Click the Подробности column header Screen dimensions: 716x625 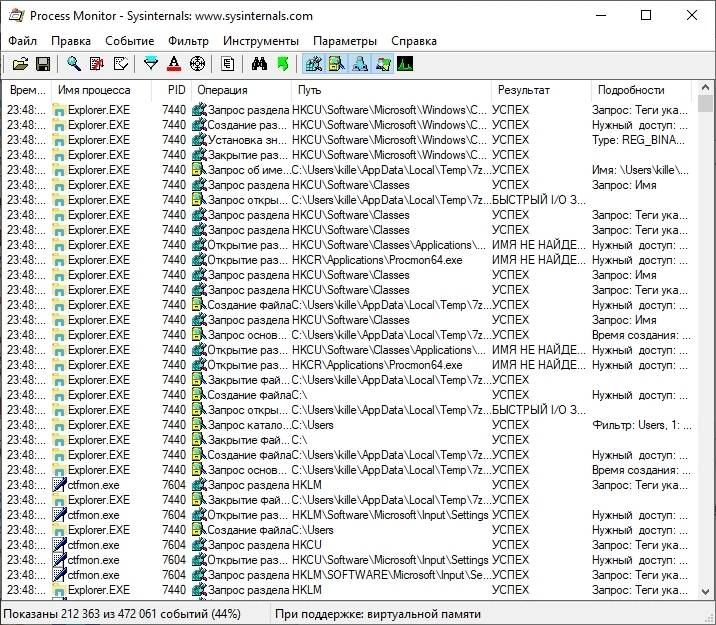pos(641,90)
